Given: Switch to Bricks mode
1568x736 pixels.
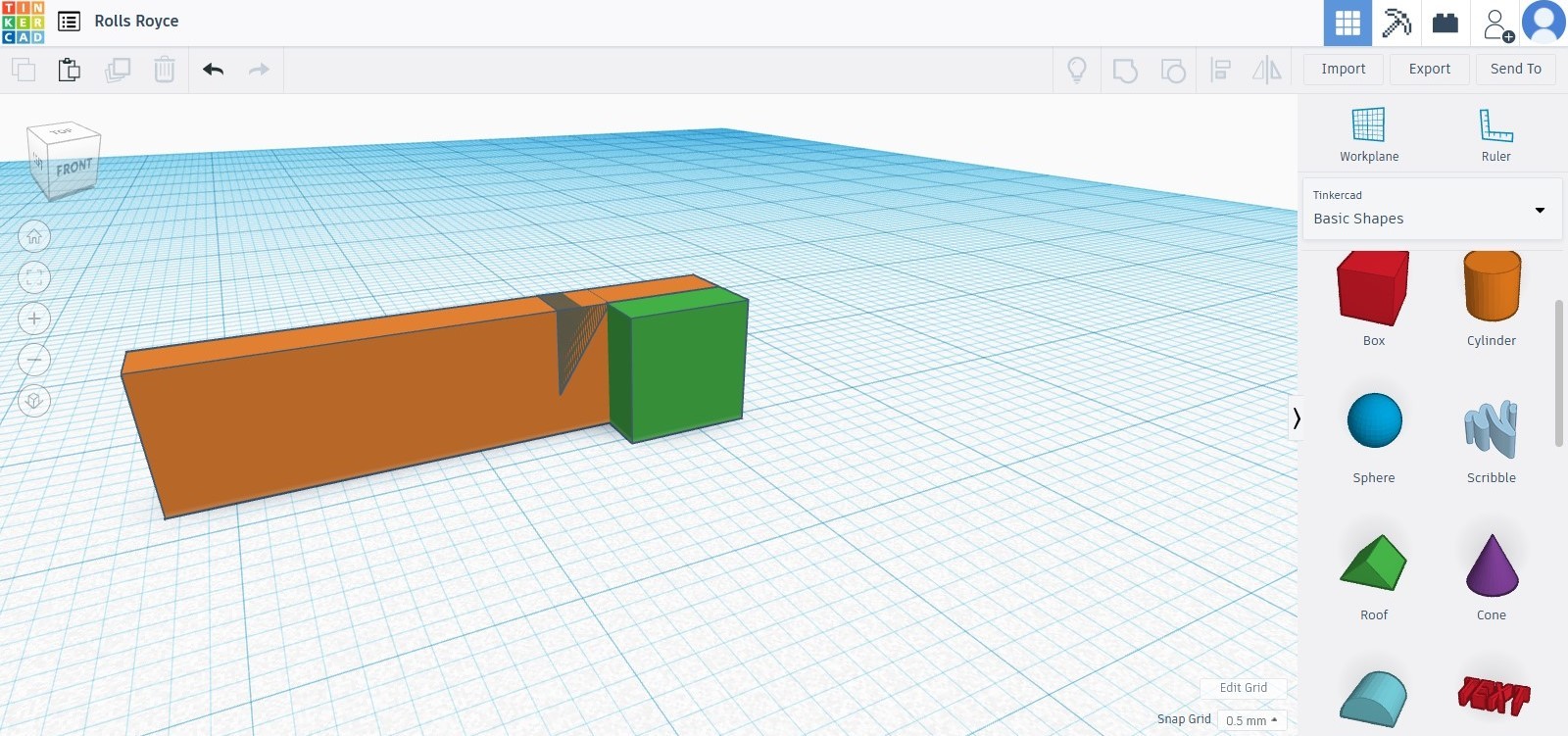Looking at the screenshot, I should click(x=1445, y=23).
